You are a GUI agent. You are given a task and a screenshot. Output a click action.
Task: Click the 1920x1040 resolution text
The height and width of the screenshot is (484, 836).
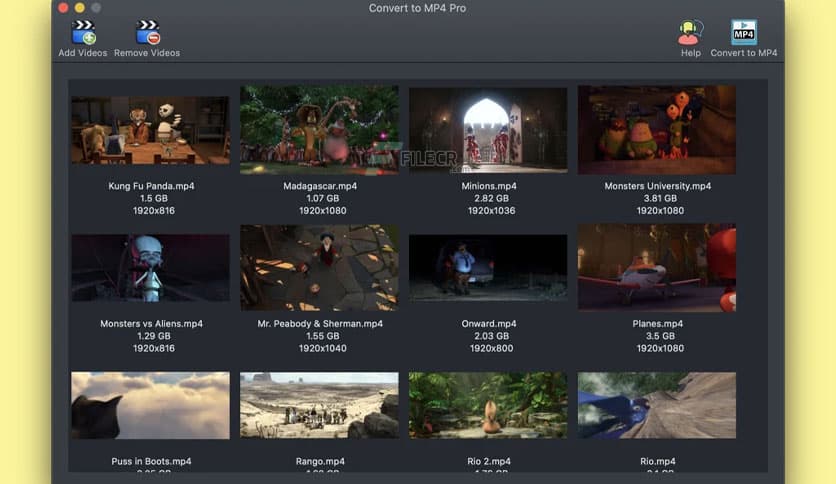click(x=323, y=348)
